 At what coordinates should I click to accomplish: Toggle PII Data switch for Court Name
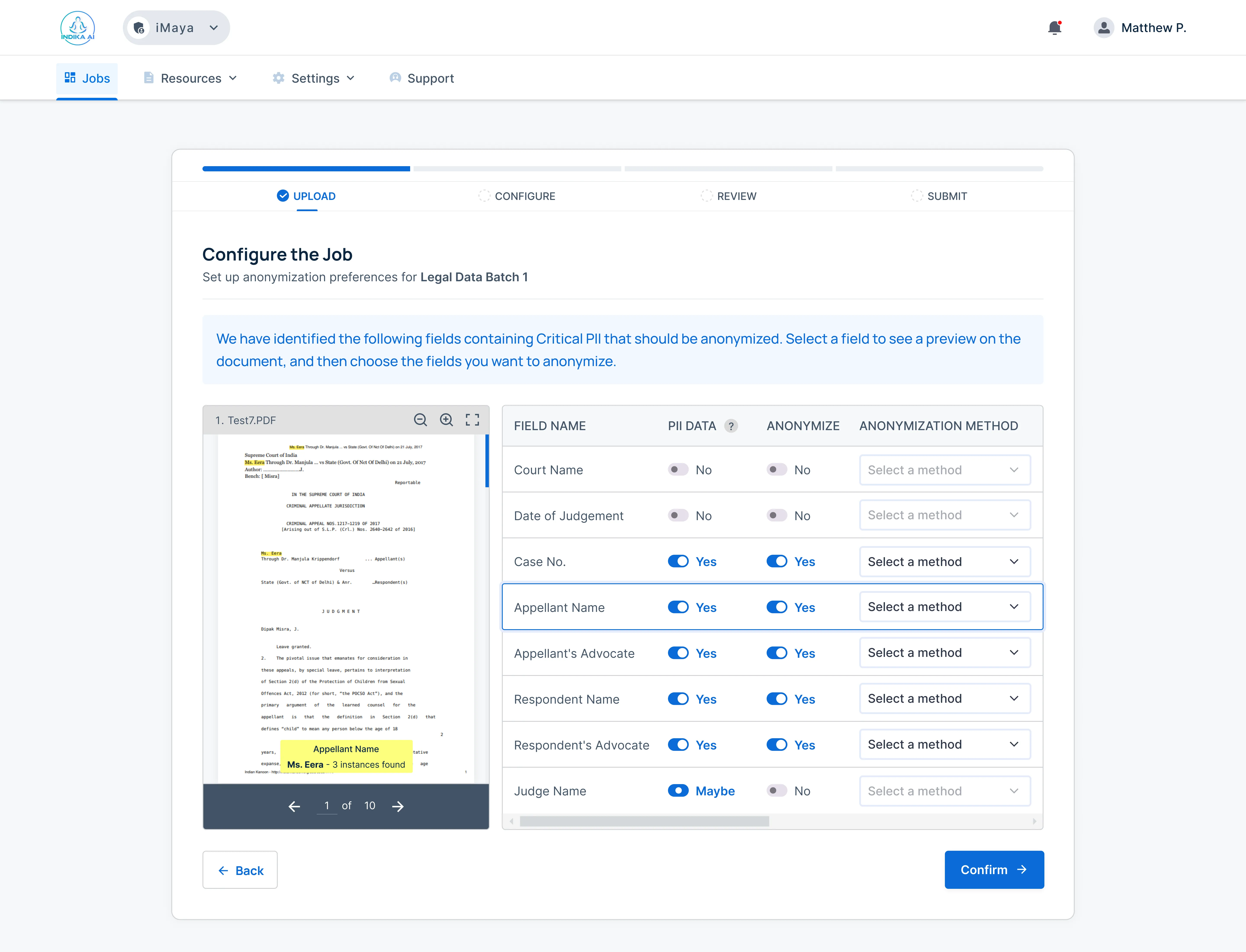pyautogui.click(x=678, y=470)
